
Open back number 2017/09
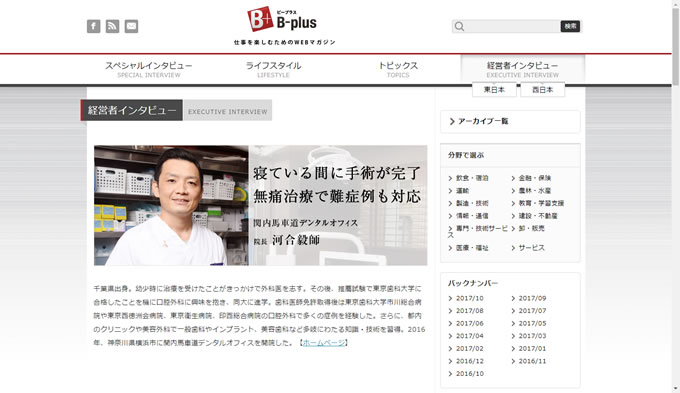pyautogui.click(x=532, y=298)
